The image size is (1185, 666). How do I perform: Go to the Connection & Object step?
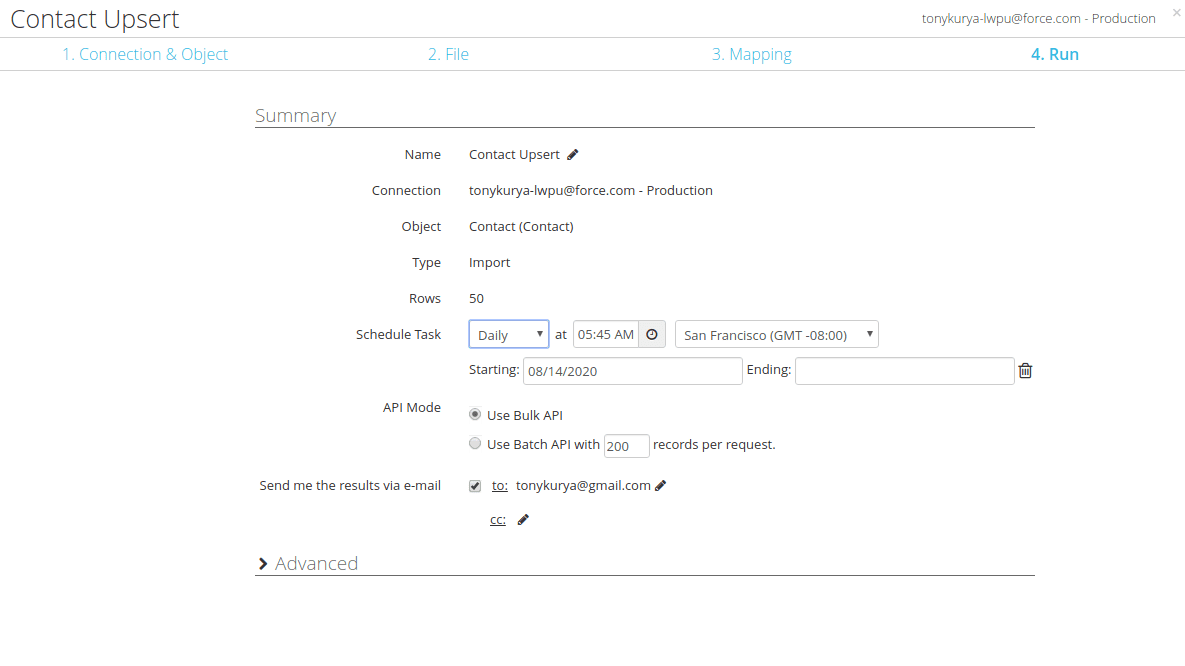pos(145,54)
